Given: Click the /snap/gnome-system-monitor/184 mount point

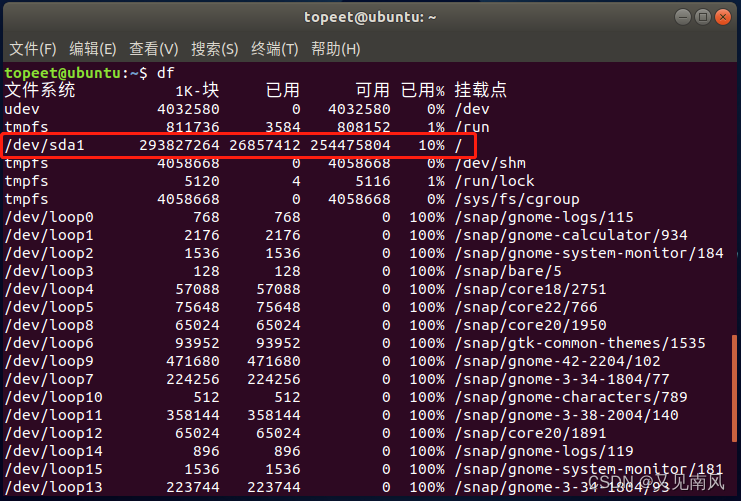Looking at the screenshot, I should (x=589, y=253).
